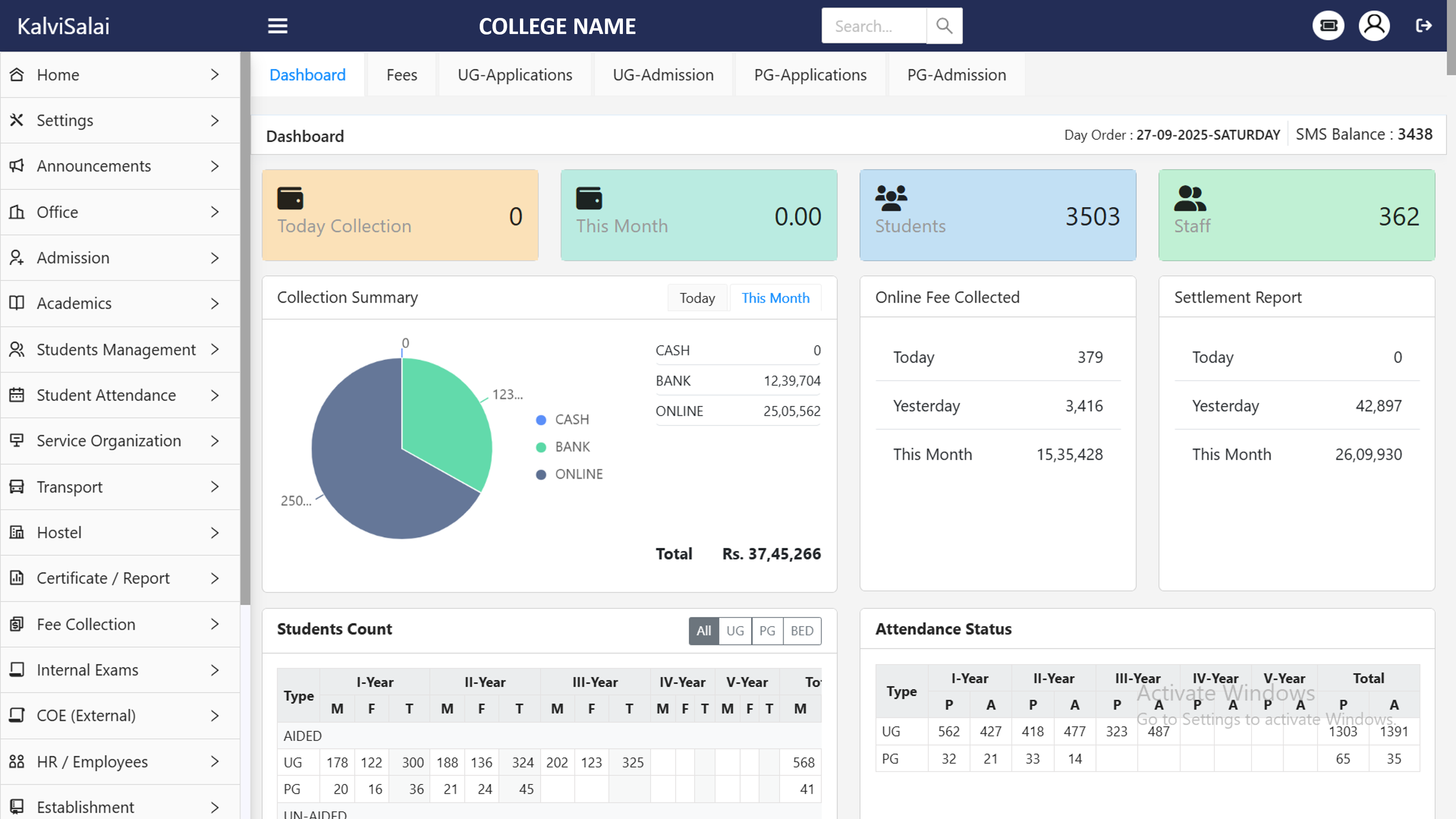
Task: Open the user profile icon
Action: pos(1374,25)
